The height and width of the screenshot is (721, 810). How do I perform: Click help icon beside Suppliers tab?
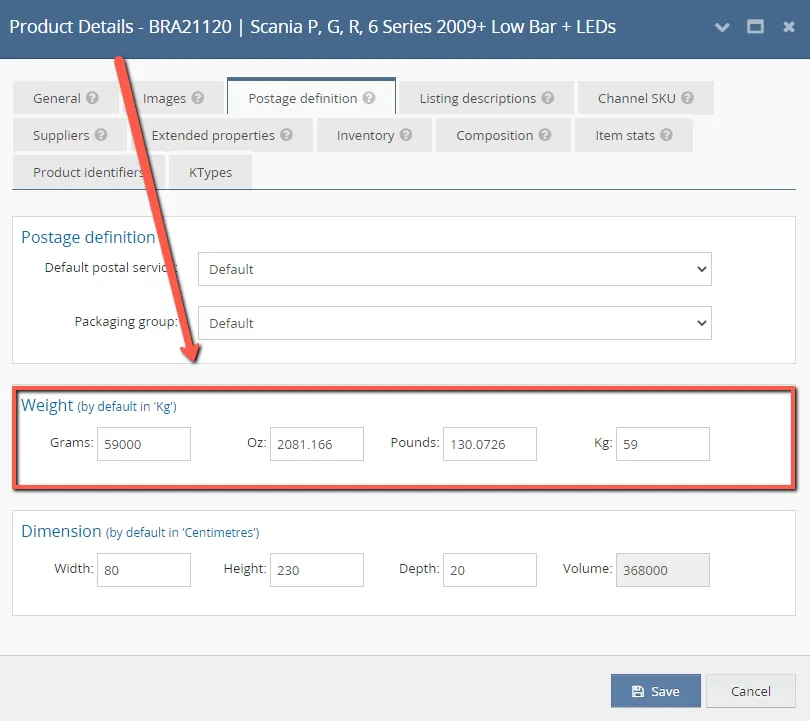tap(101, 135)
